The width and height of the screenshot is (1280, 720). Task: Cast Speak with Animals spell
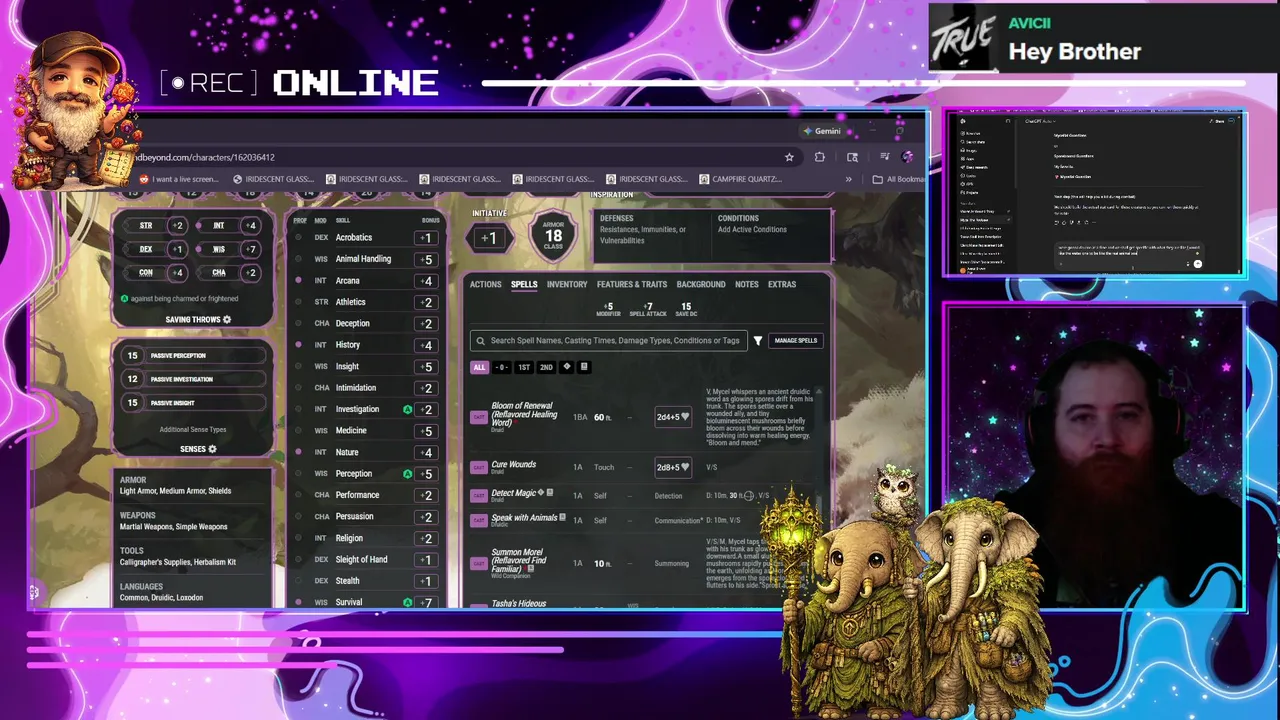click(479, 520)
